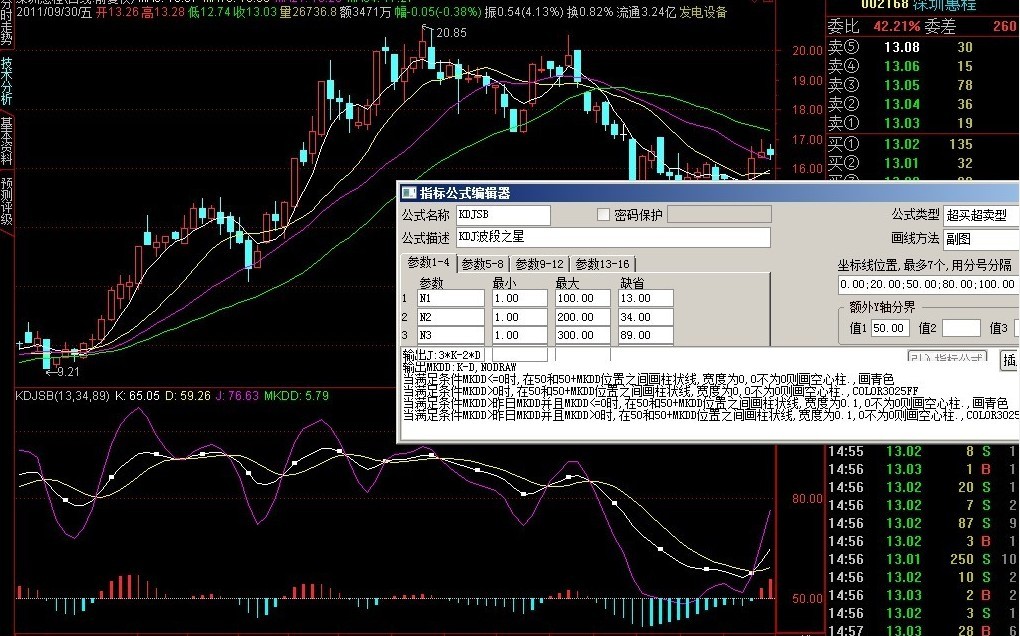This screenshot has height=636, width=1020.
Task: Click the empty 值2 input field
Action: pyautogui.click(x=960, y=328)
